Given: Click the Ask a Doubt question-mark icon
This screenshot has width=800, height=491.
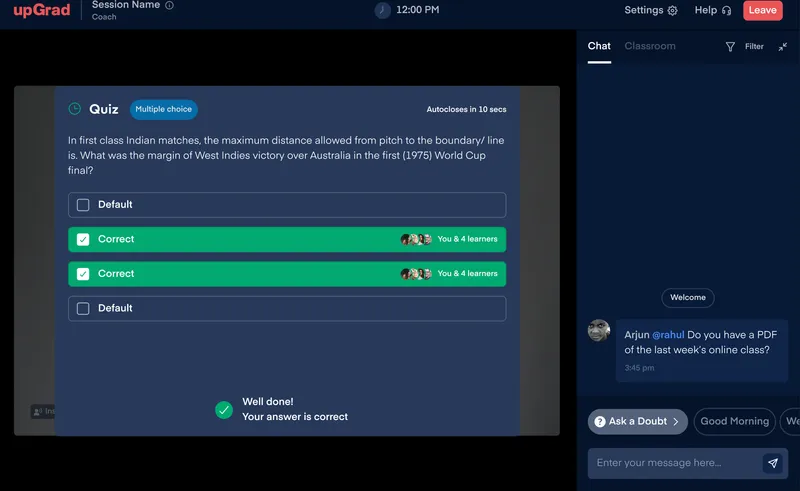Looking at the screenshot, I should point(600,422).
